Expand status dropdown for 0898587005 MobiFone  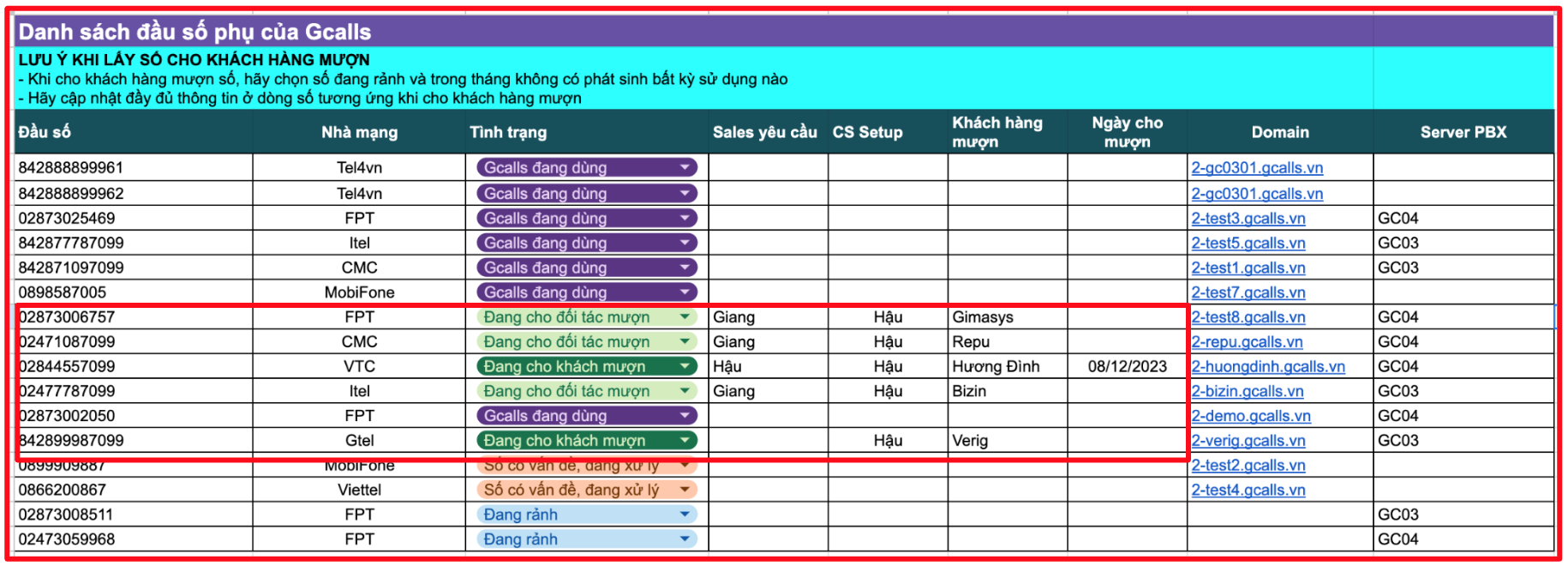(685, 292)
